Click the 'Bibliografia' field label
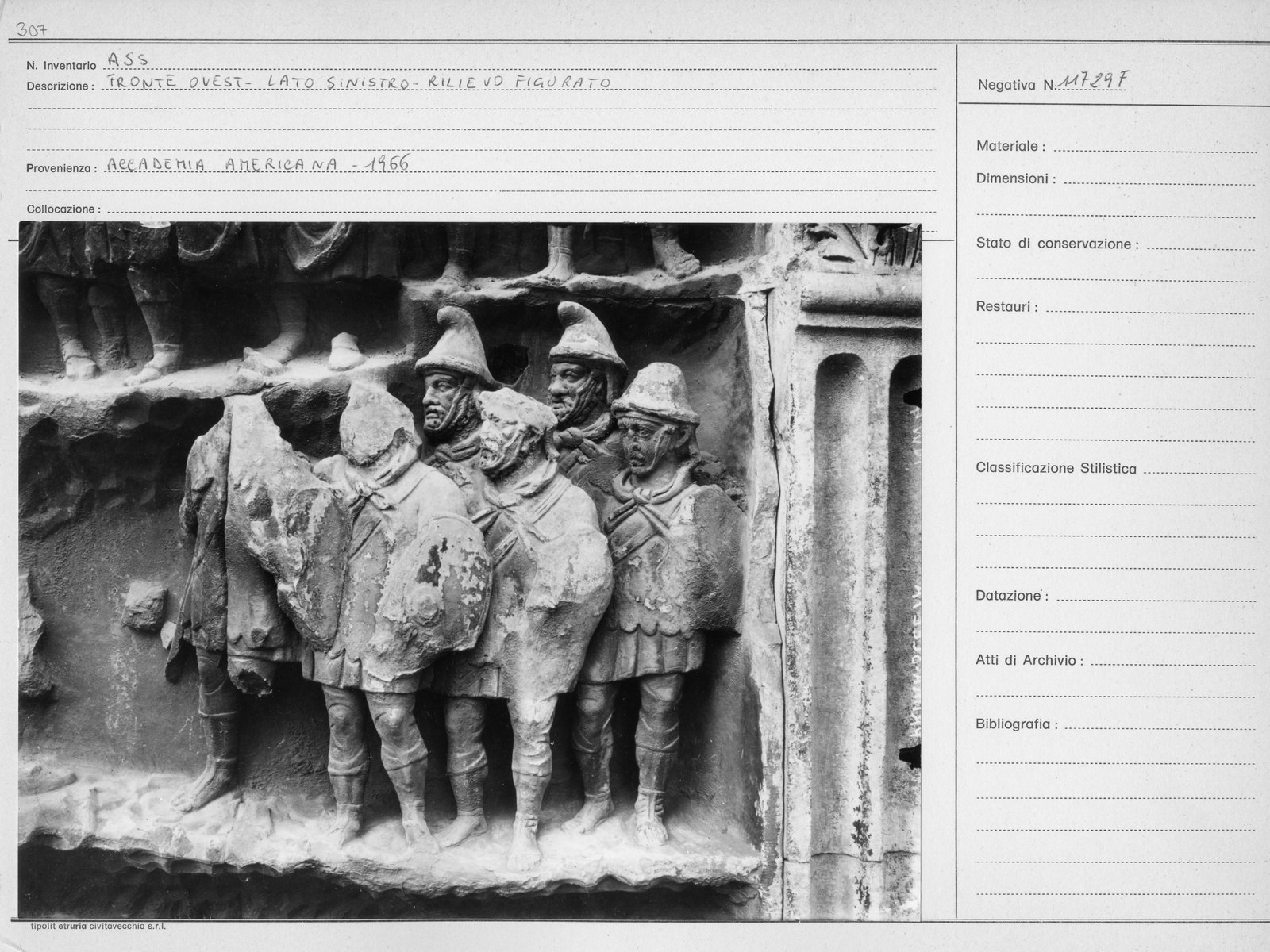 click(1017, 724)
